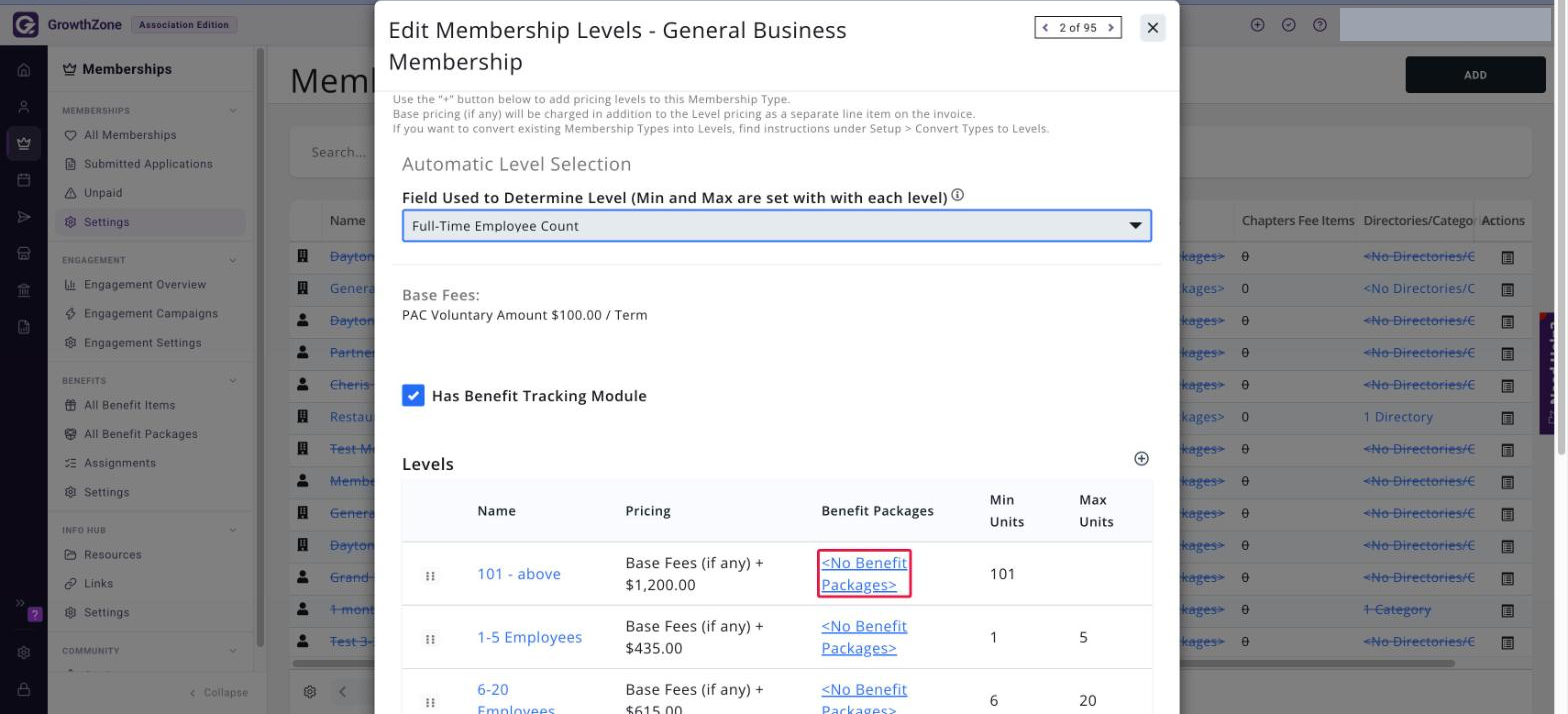Click the Actions column header
1568x714 pixels.
1503,221
